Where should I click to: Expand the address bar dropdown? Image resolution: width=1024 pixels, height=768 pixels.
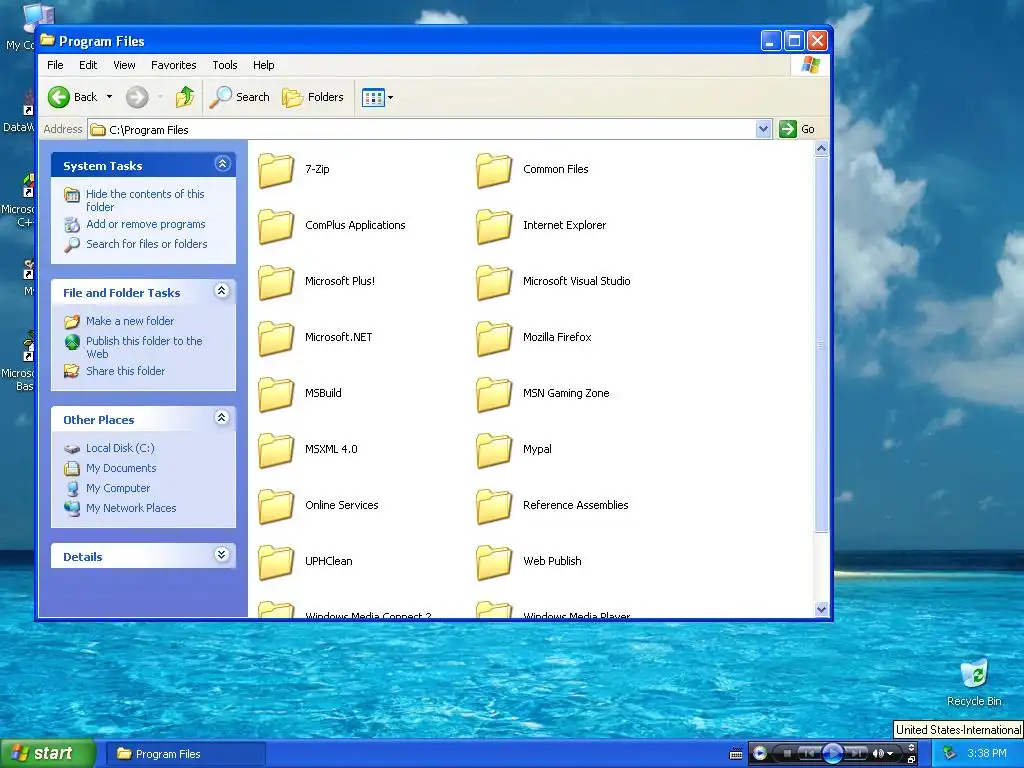point(763,129)
